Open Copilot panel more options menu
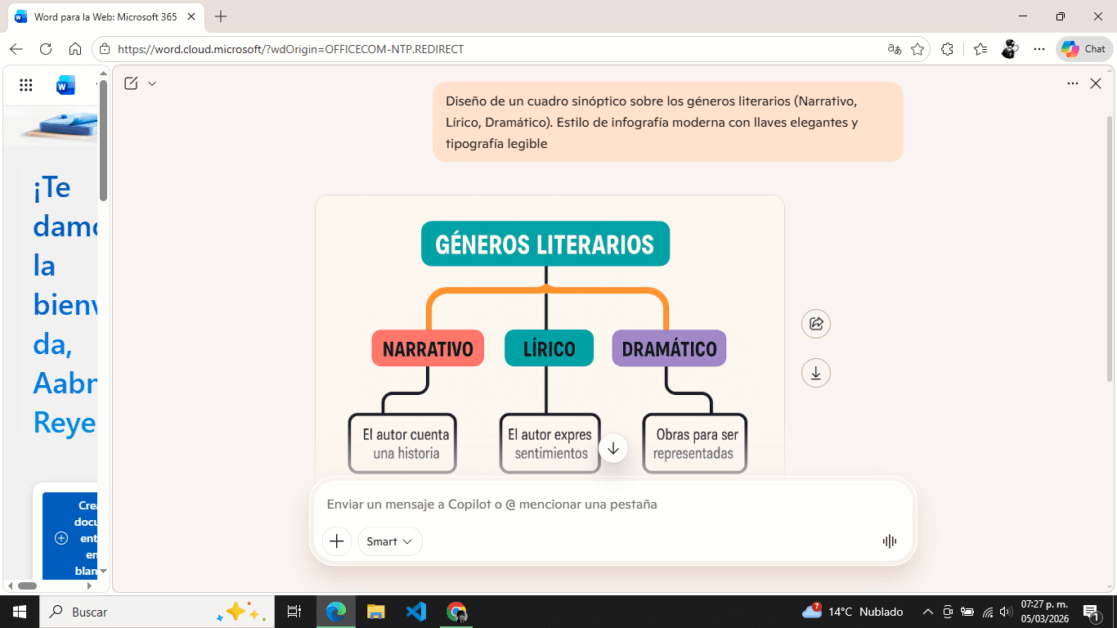Screen dimensions: 1117x628 click(1072, 84)
